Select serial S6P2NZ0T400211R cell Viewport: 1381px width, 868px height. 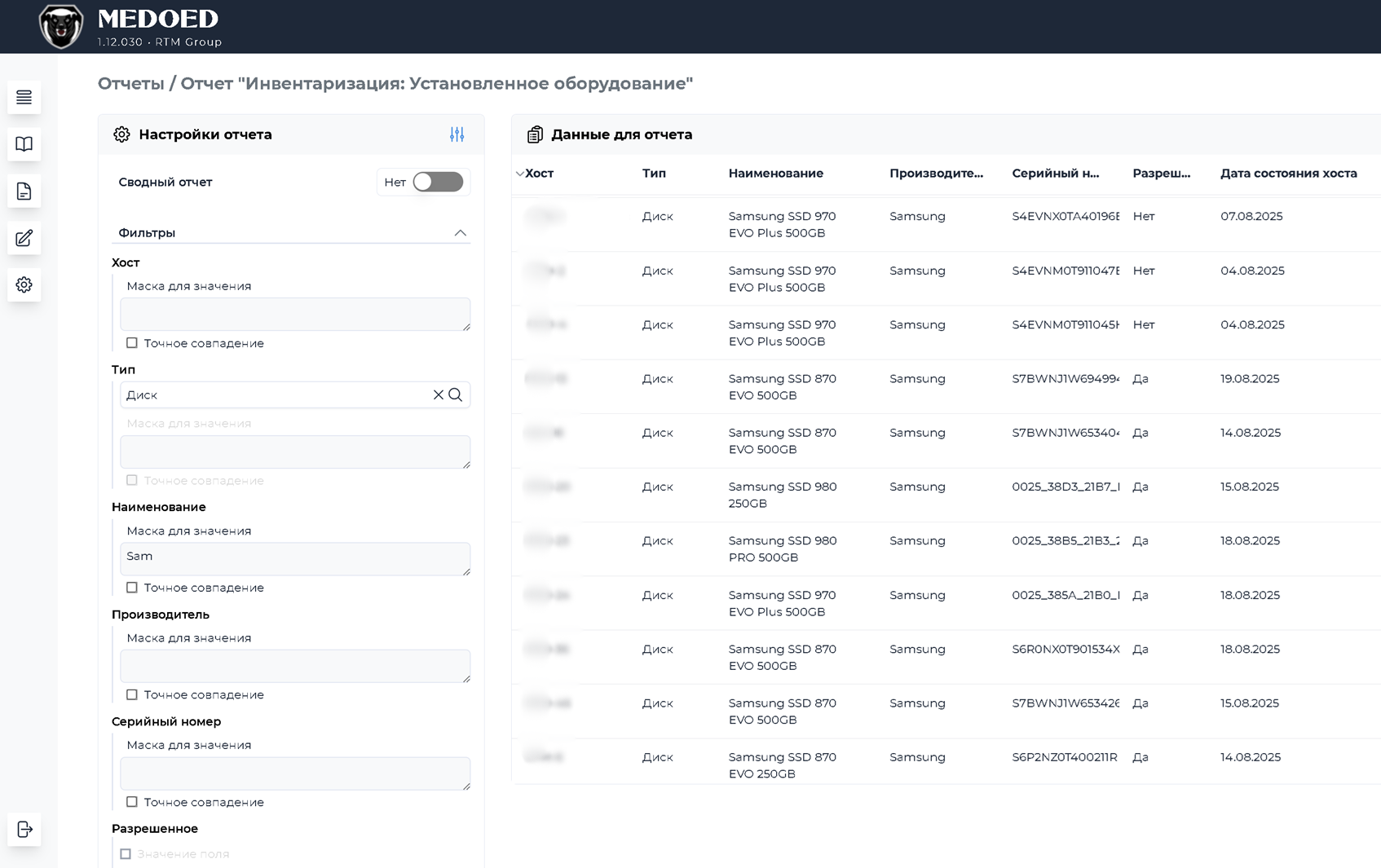point(1065,757)
